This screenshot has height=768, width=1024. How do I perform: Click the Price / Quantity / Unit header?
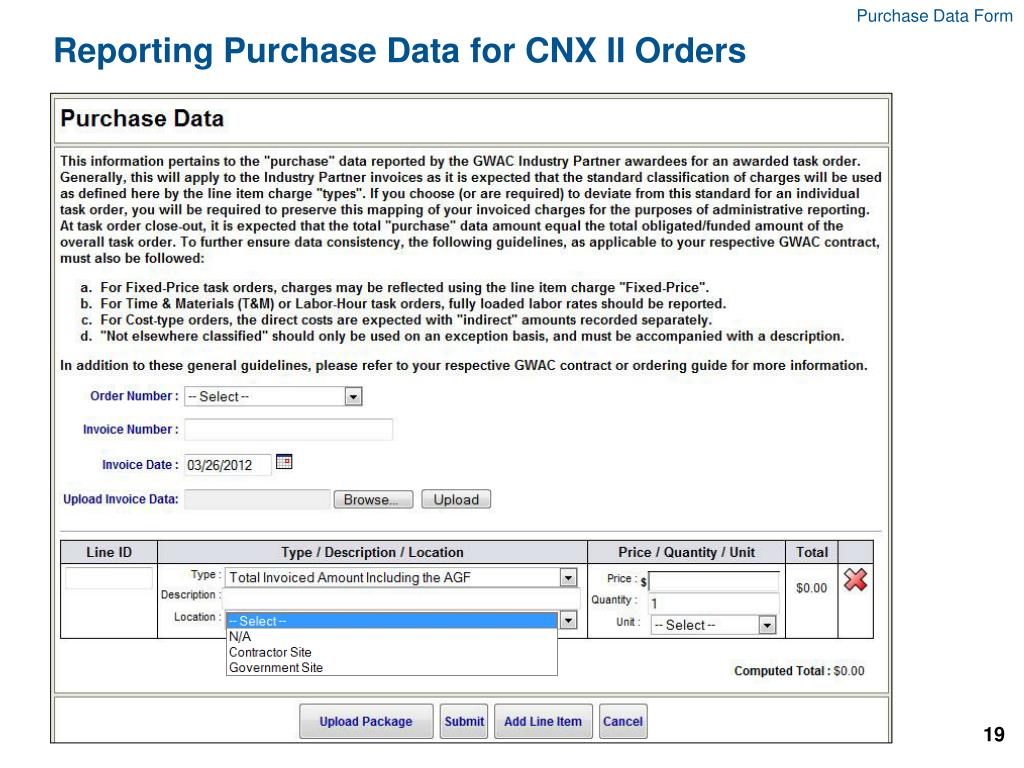tap(686, 552)
